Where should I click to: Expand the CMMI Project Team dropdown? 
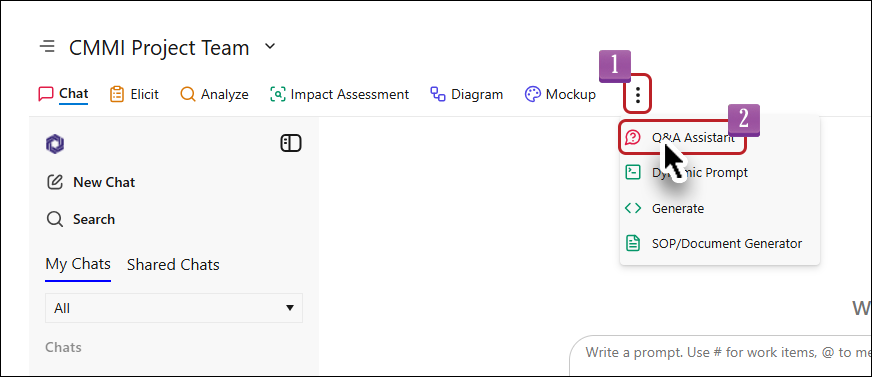tap(270, 46)
